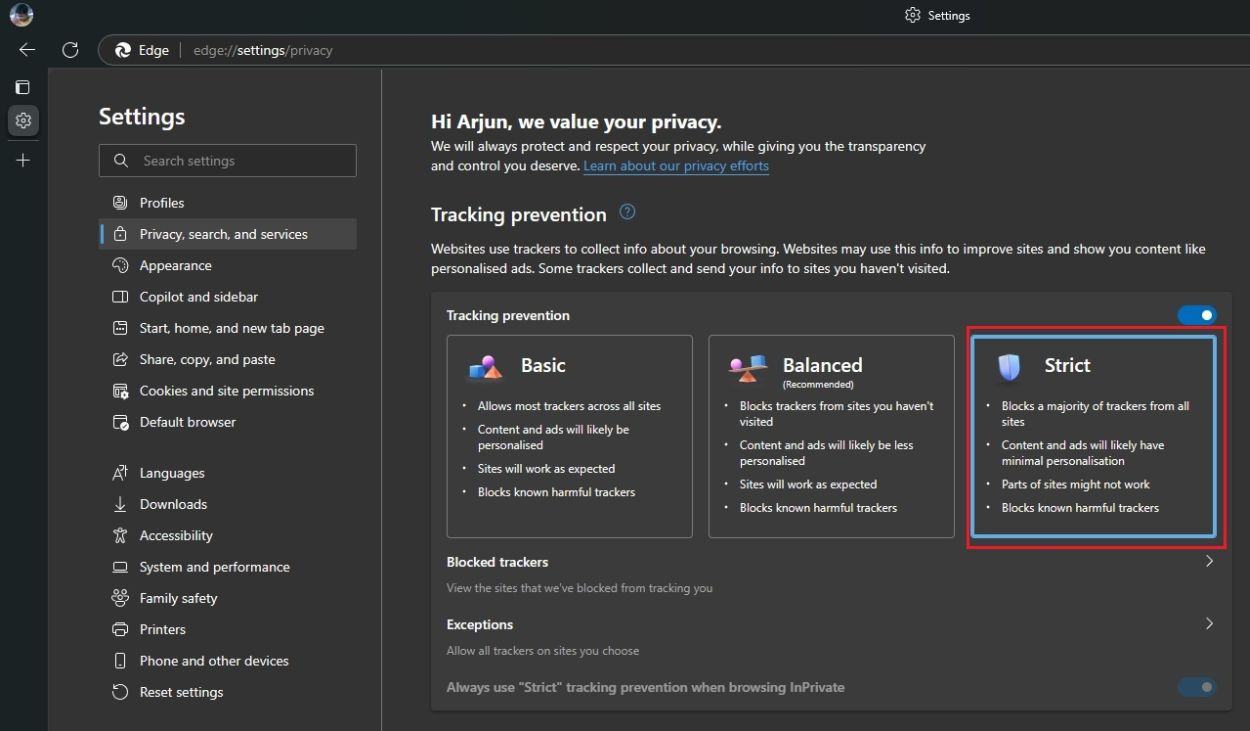This screenshot has width=1250, height=731.
Task: Click the Cookies and site permissions icon
Action: (x=120, y=391)
